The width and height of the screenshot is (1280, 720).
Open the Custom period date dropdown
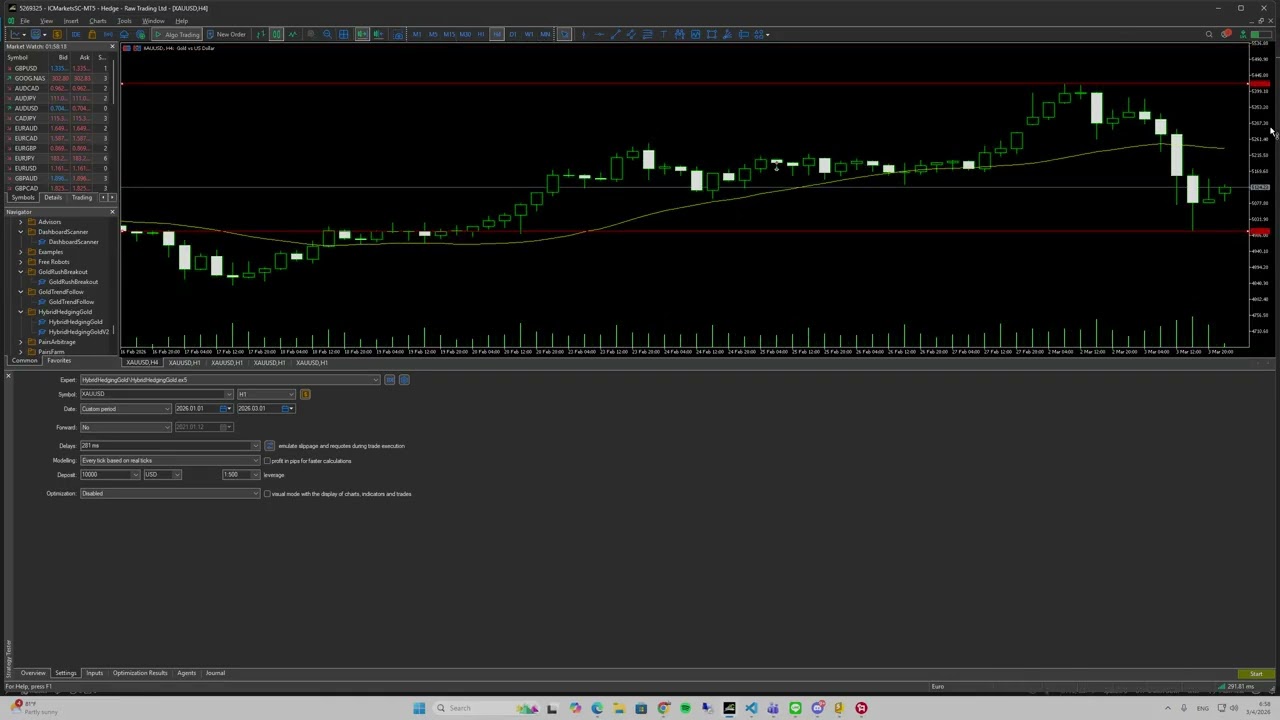(x=125, y=409)
